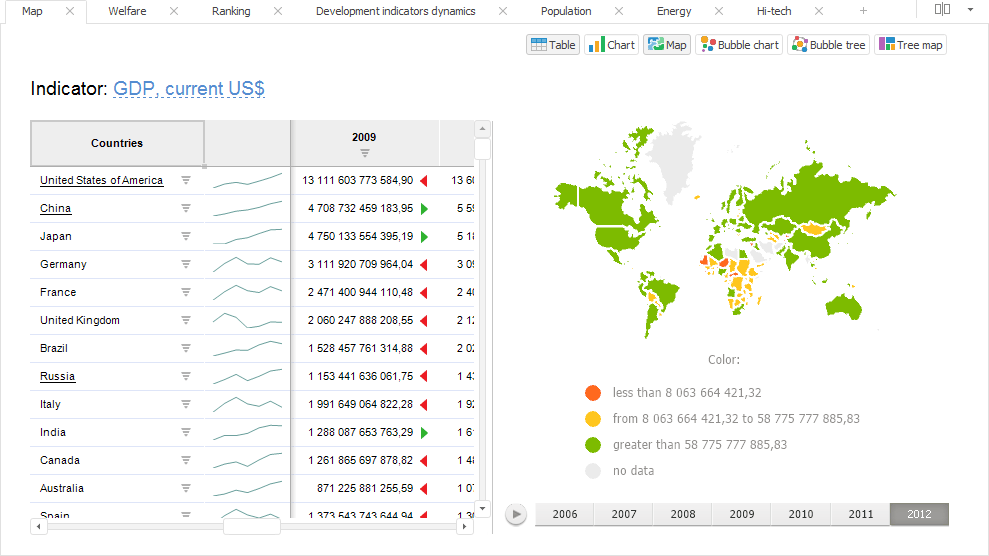
Task: Open the Bubble tree view
Action: coord(828,45)
